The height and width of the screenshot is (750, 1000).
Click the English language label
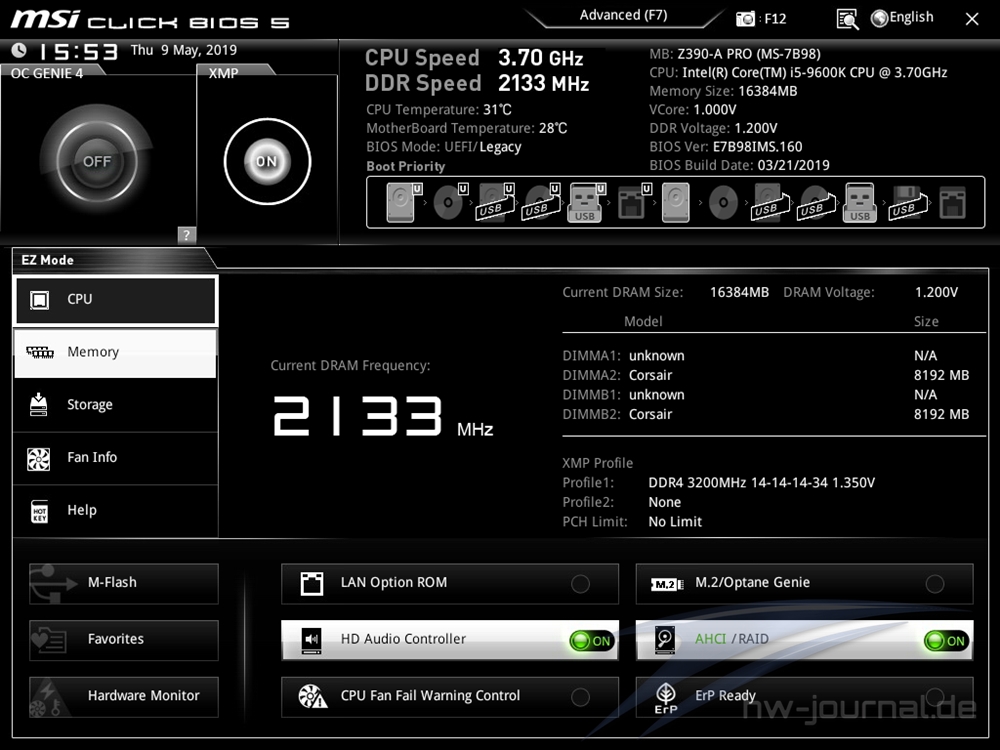click(911, 17)
